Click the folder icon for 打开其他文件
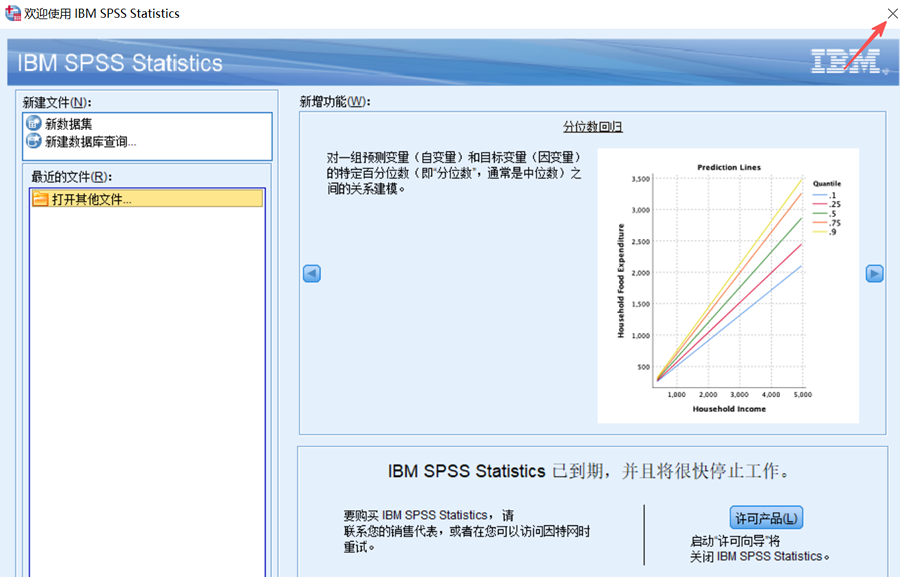 [40, 199]
